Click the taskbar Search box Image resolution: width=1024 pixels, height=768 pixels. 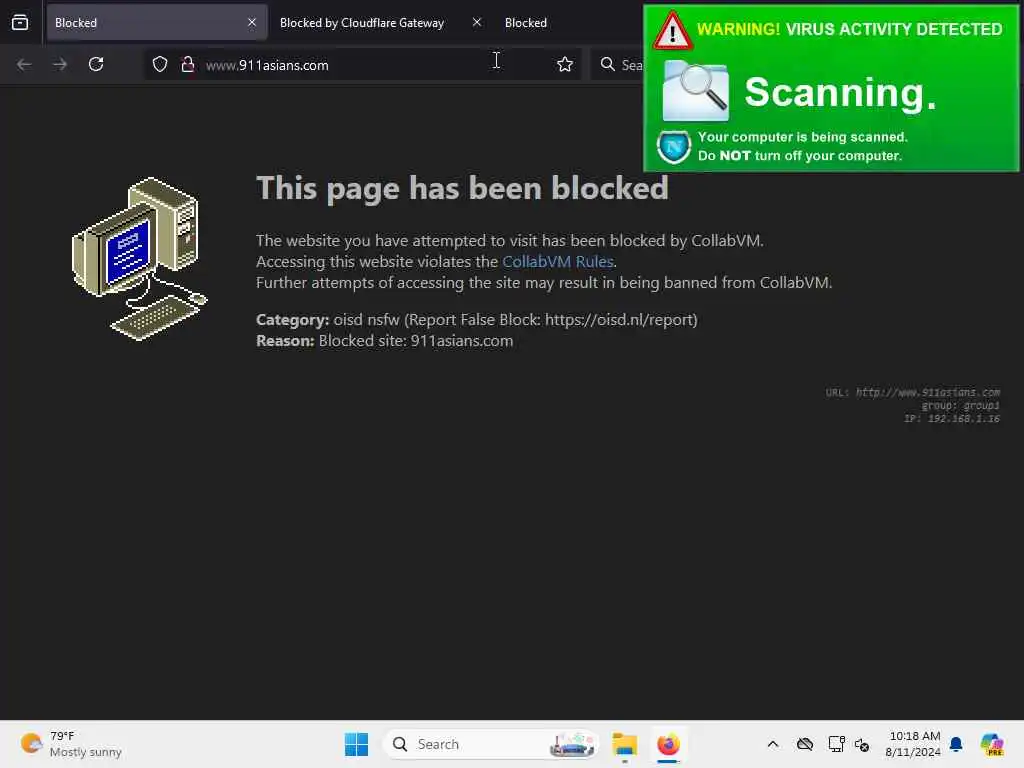click(x=491, y=744)
